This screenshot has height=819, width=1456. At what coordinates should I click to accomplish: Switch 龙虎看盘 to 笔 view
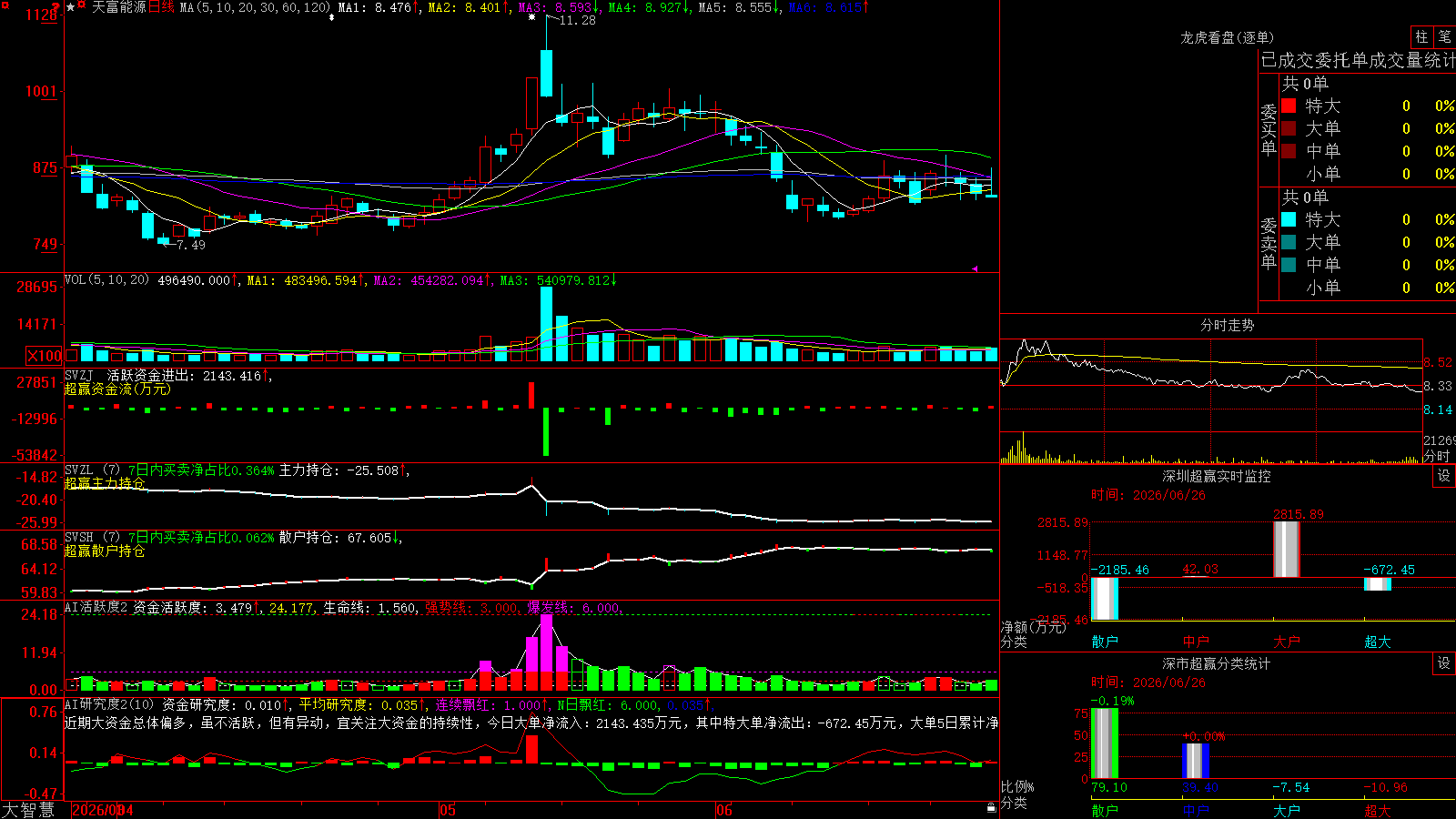1444,37
